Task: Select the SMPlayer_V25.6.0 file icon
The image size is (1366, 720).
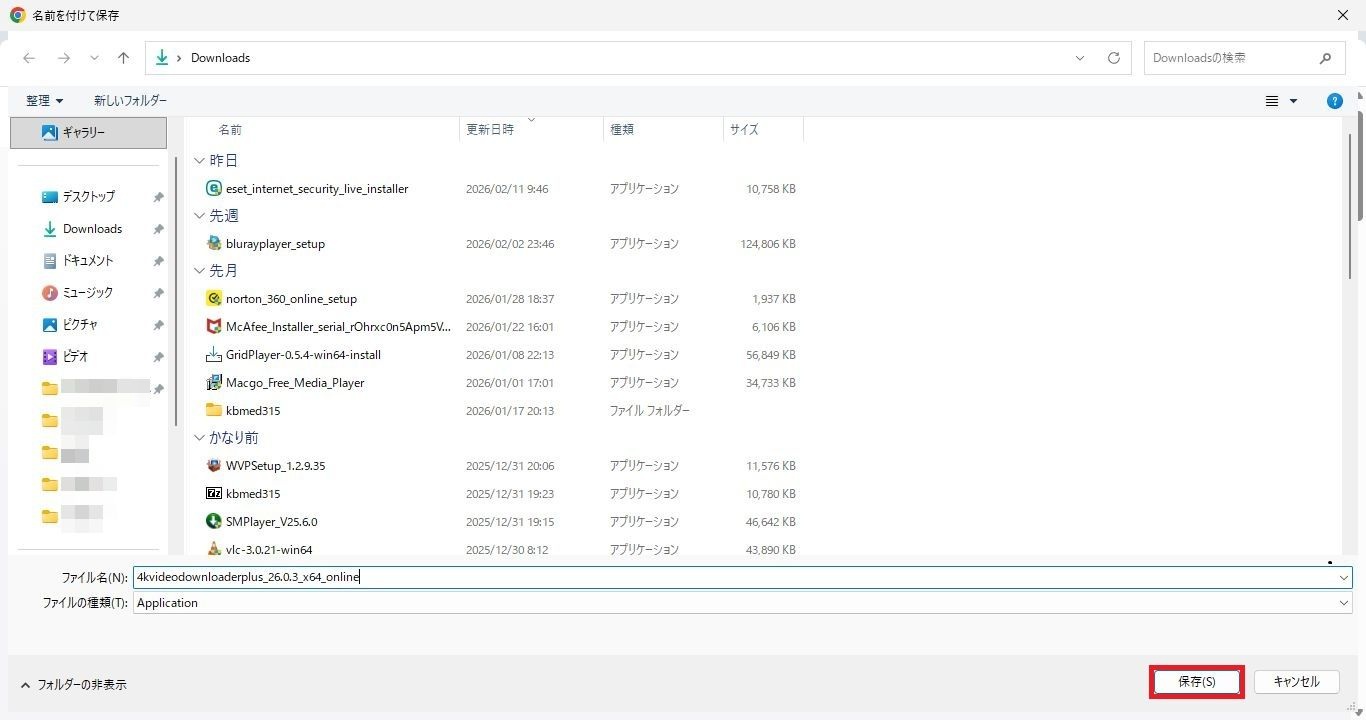Action: [x=213, y=521]
